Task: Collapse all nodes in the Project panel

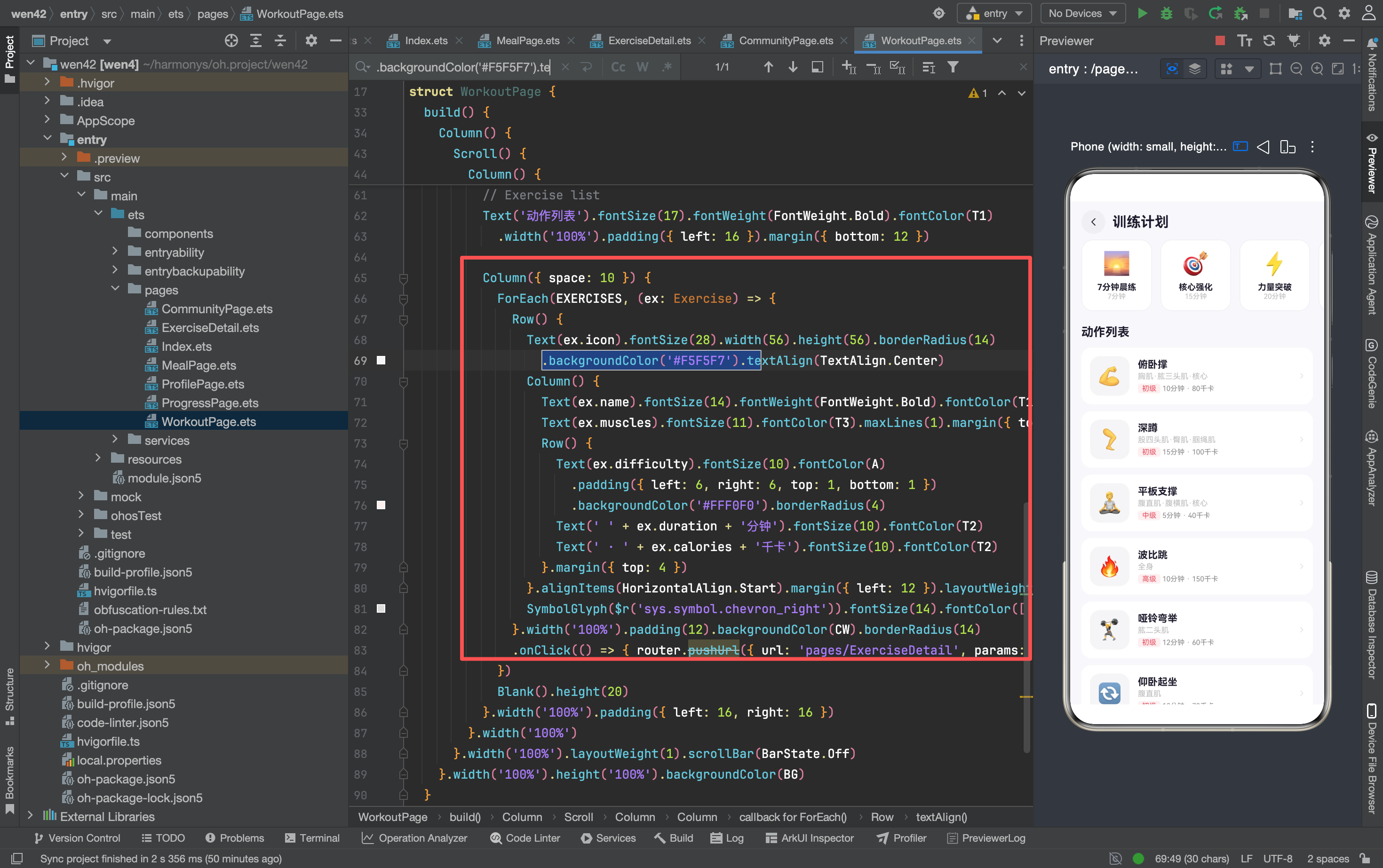Action: 280,40
